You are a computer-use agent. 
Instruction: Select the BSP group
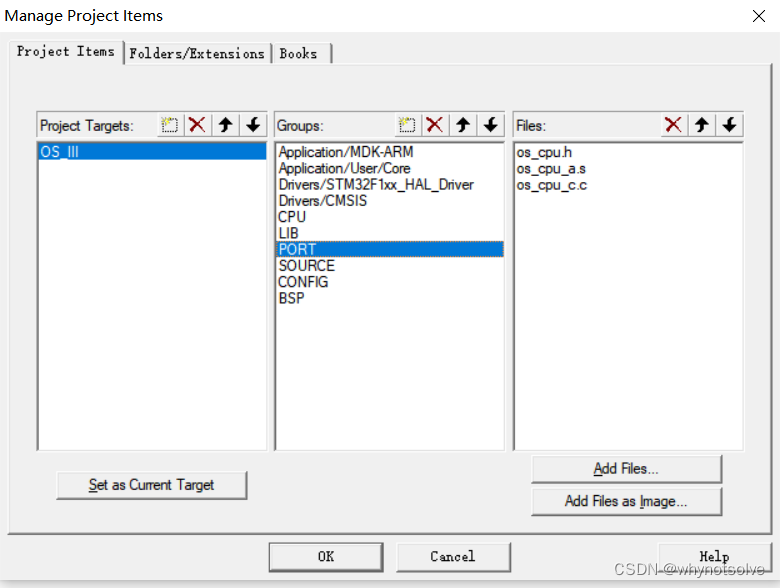coord(390,298)
